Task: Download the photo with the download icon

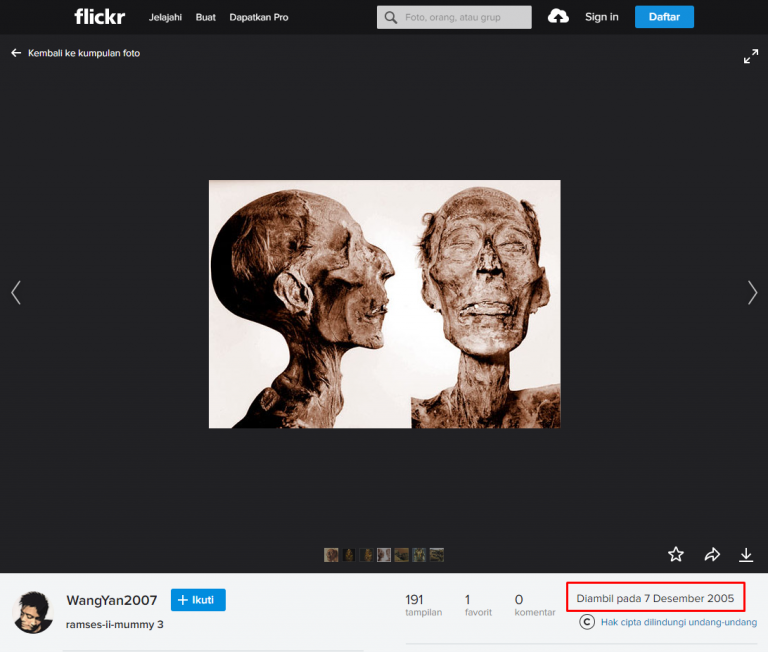Action: [746, 555]
